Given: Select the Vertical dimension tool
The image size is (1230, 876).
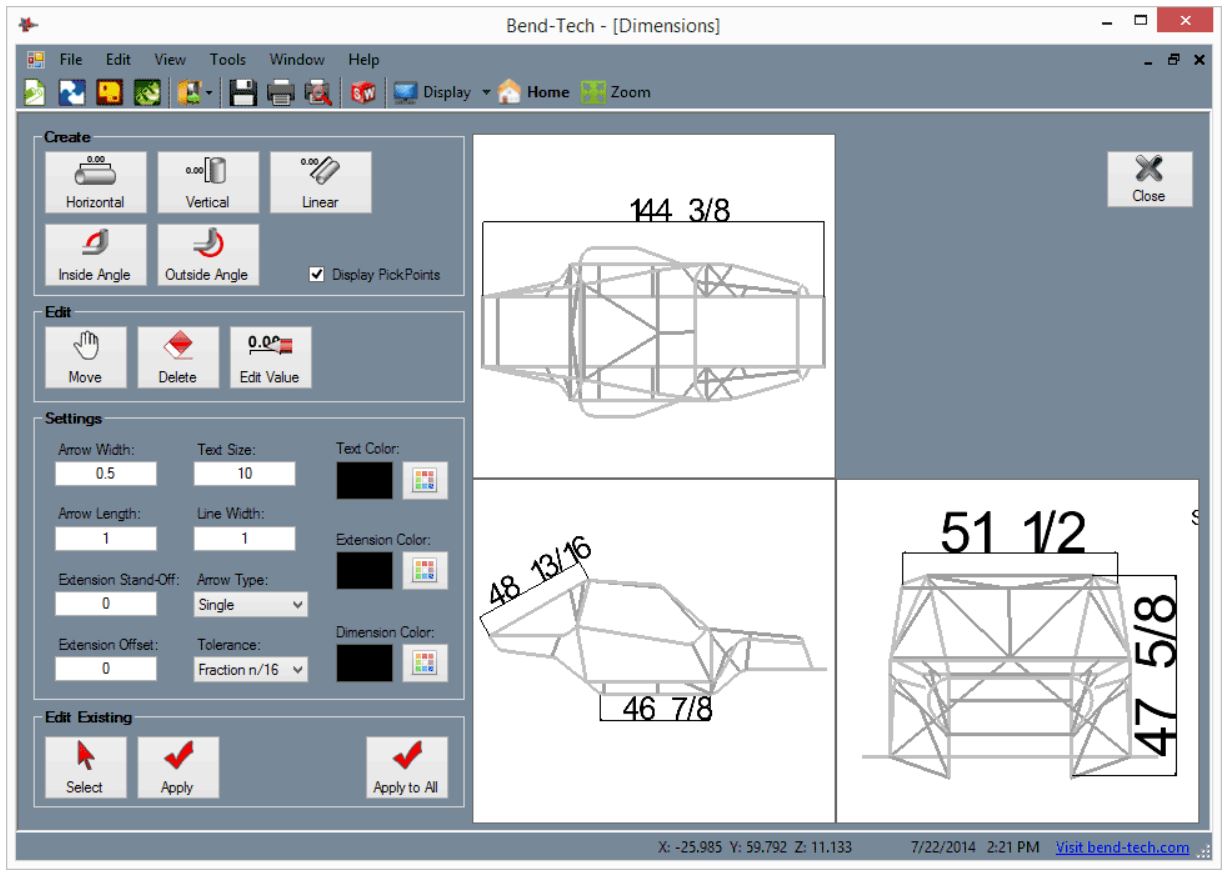Looking at the screenshot, I should pos(207,180).
